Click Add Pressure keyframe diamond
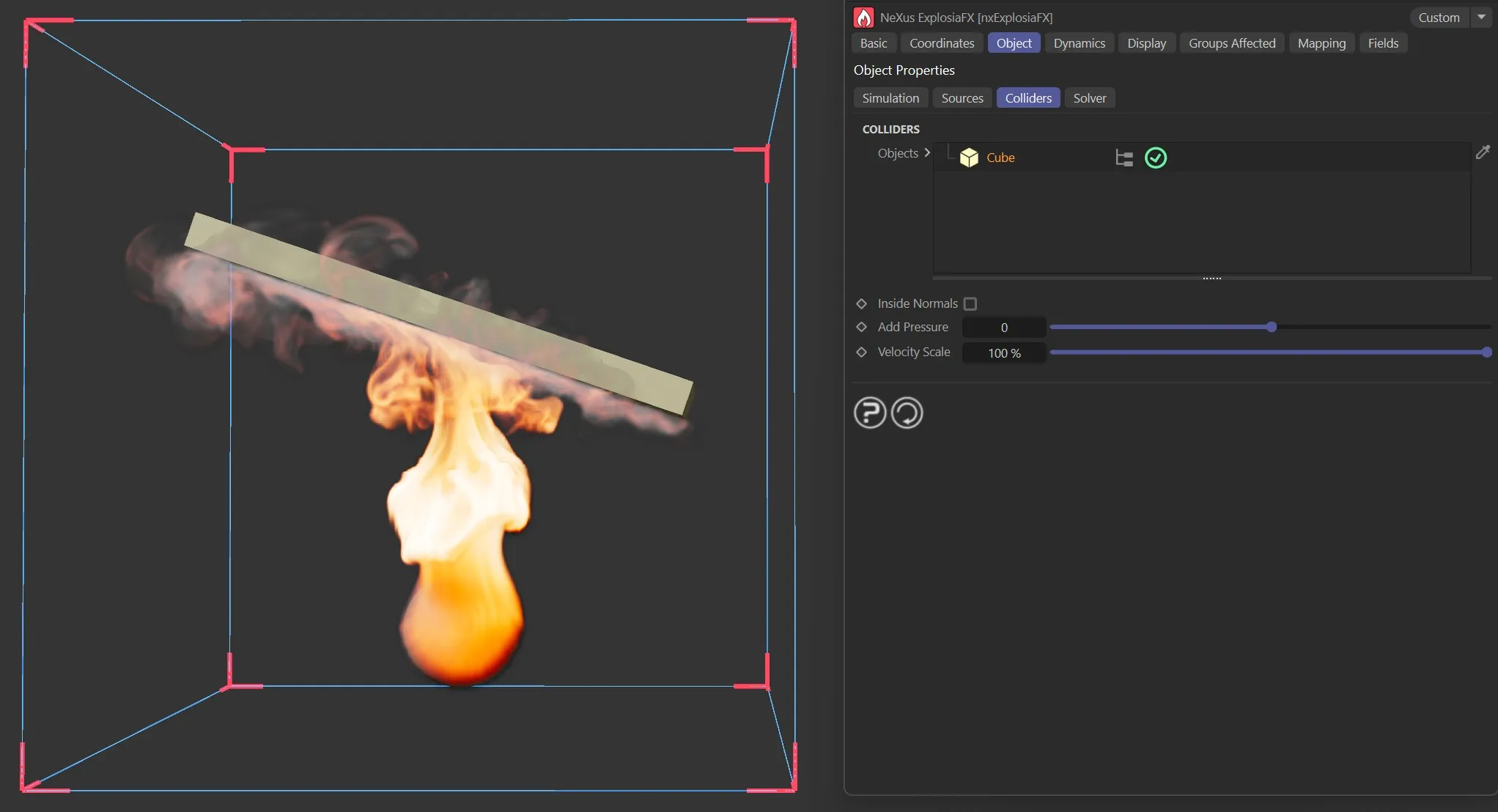 pos(862,327)
